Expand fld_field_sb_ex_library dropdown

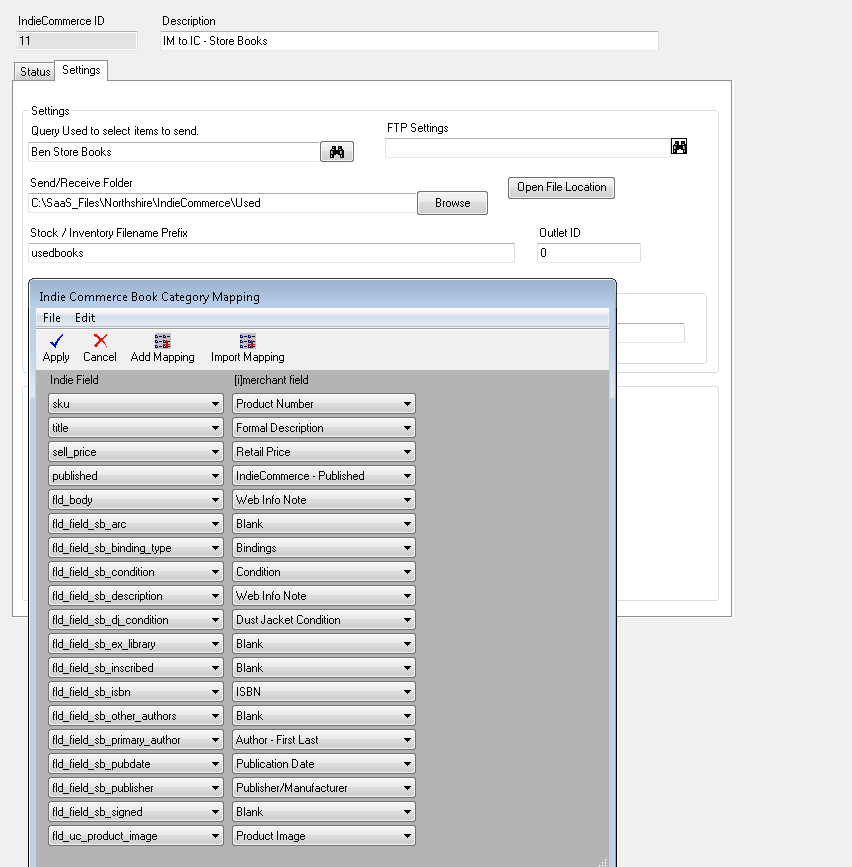click(x=135, y=644)
